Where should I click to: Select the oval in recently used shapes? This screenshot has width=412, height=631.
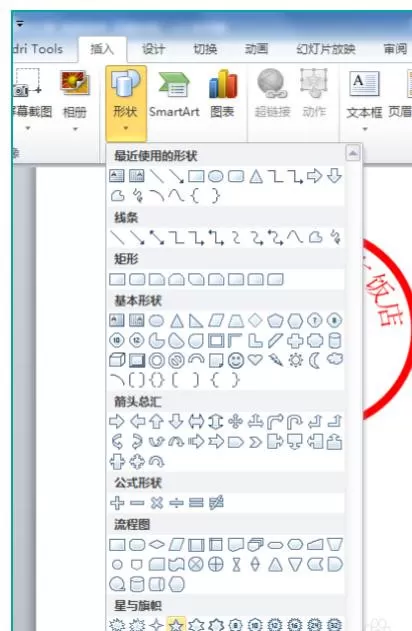point(216,176)
